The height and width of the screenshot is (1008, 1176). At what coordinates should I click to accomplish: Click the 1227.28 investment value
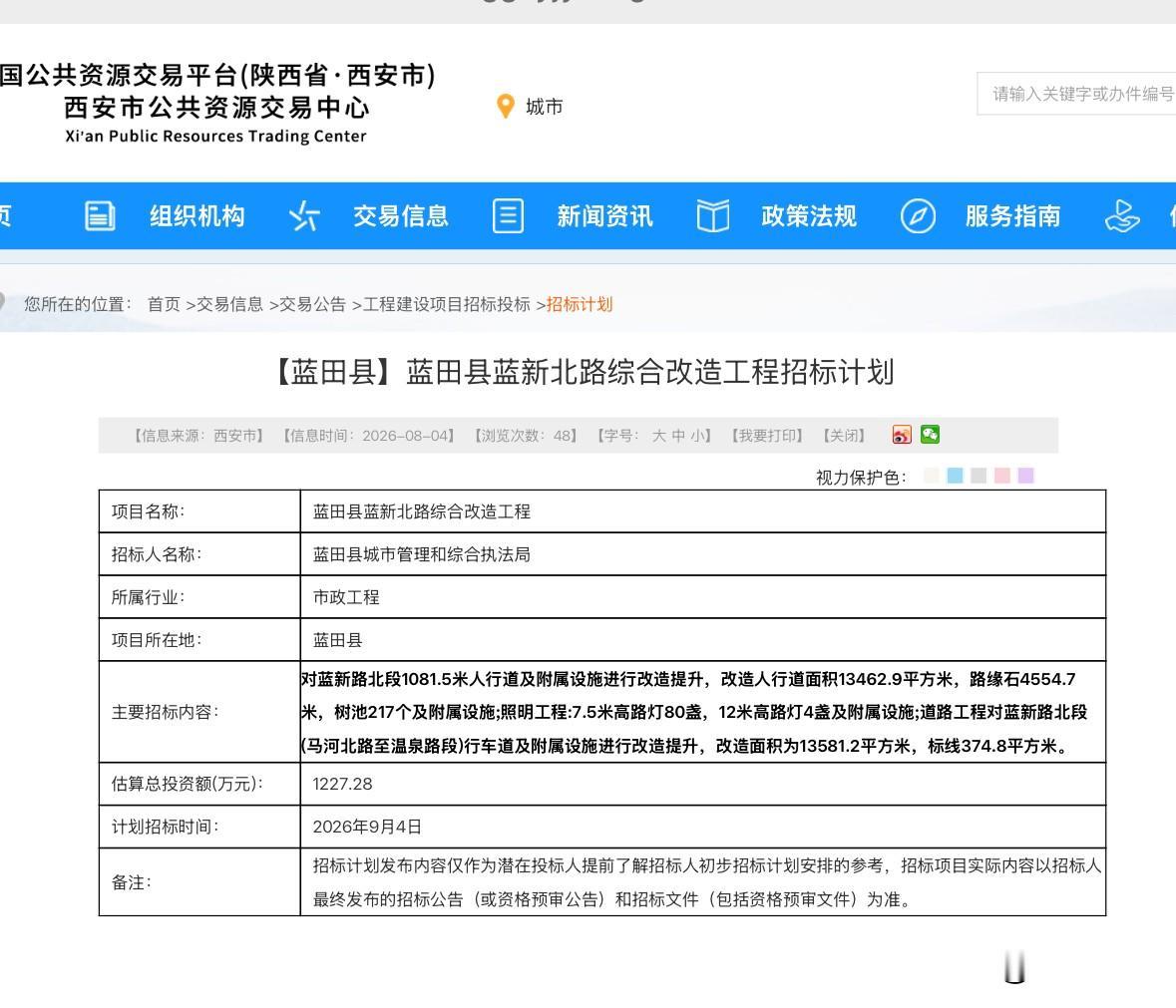(343, 784)
